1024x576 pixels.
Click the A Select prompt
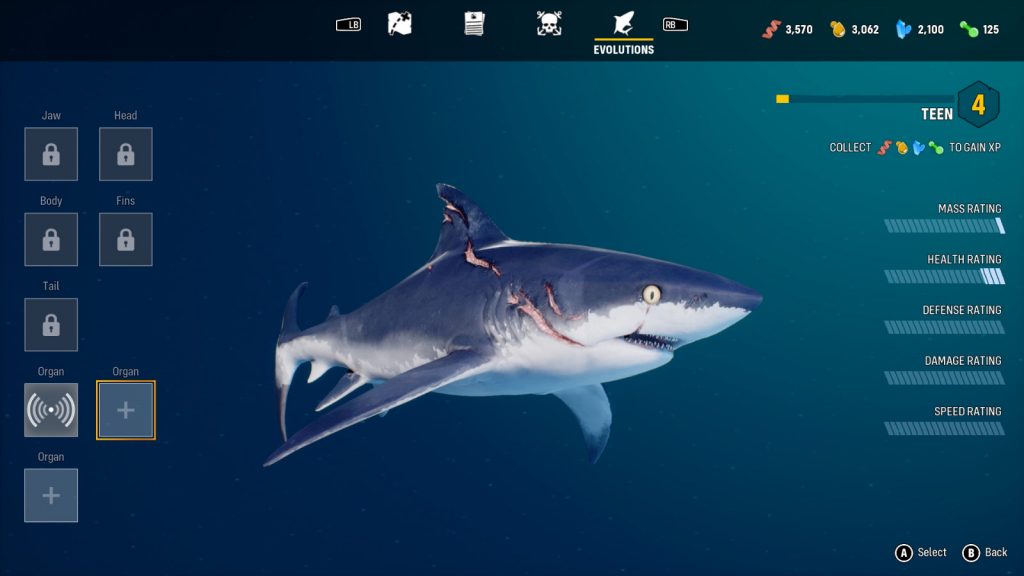click(x=921, y=553)
